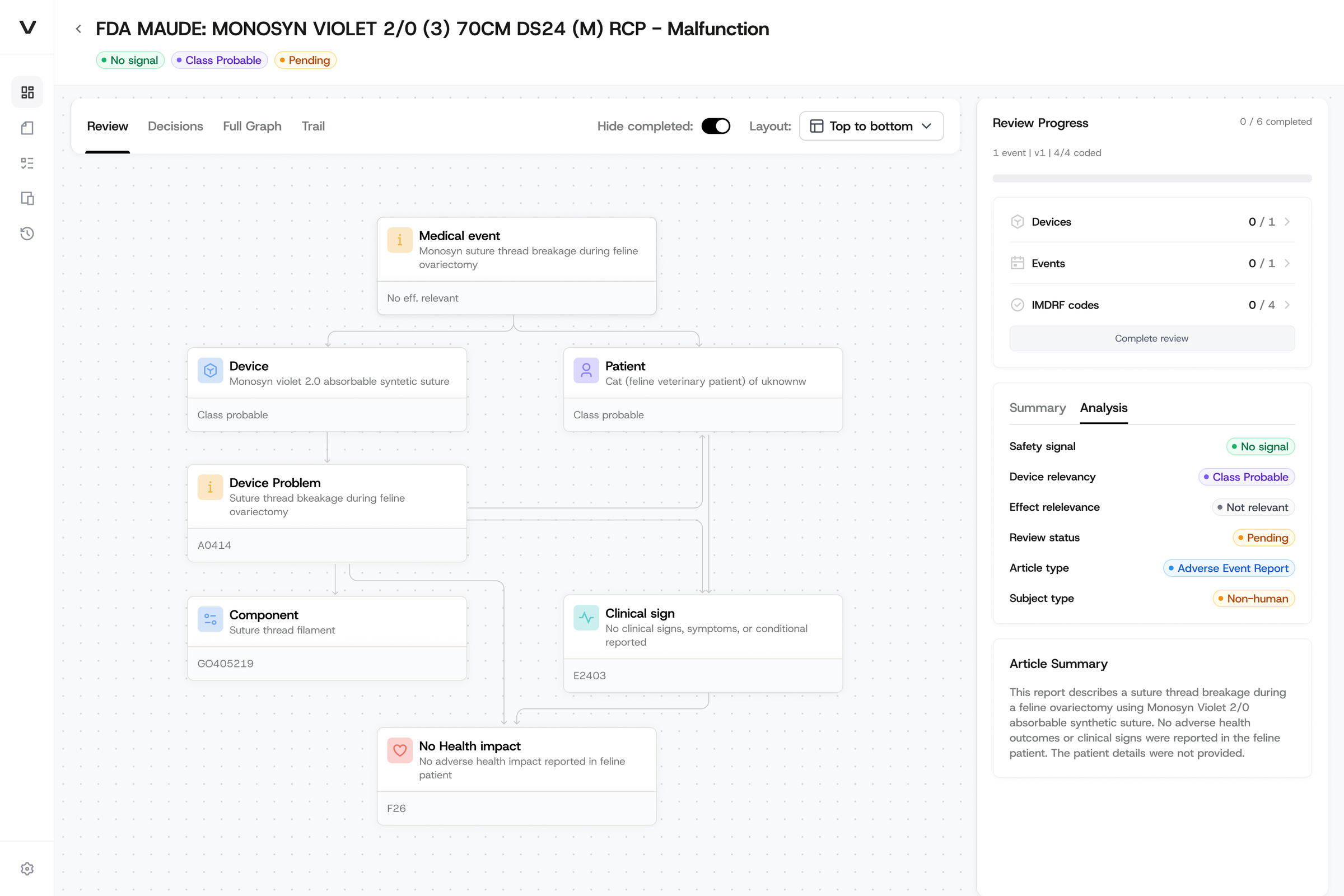The image size is (1344, 896).
Task: Click the IMDRF codes check circle icon
Action: tap(1017, 305)
